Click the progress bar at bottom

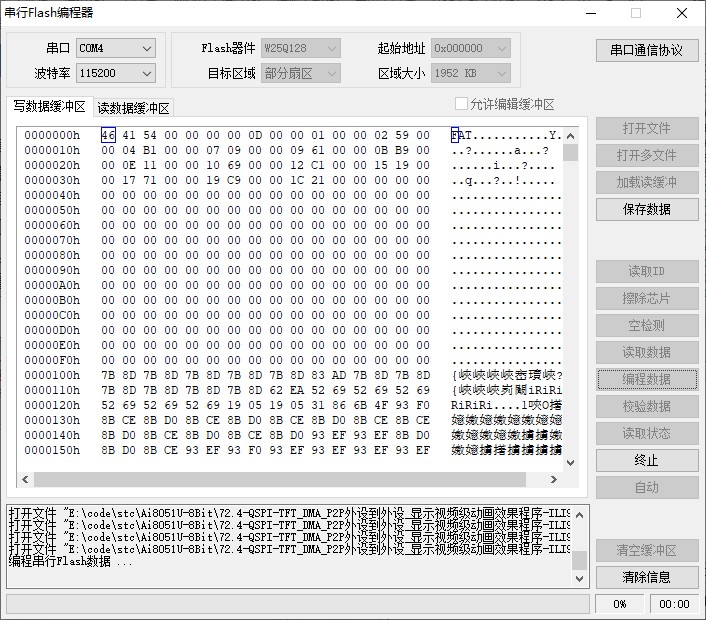pyautogui.click(x=298, y=604)
